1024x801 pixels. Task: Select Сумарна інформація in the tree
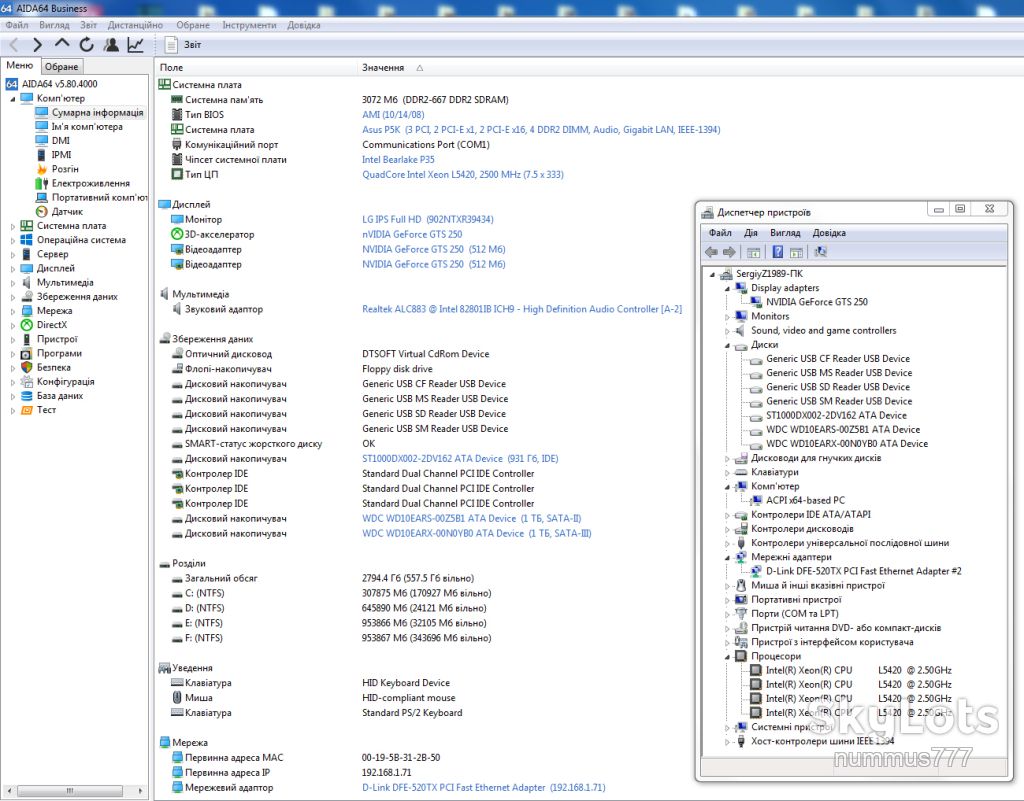[x=97, y=113]
